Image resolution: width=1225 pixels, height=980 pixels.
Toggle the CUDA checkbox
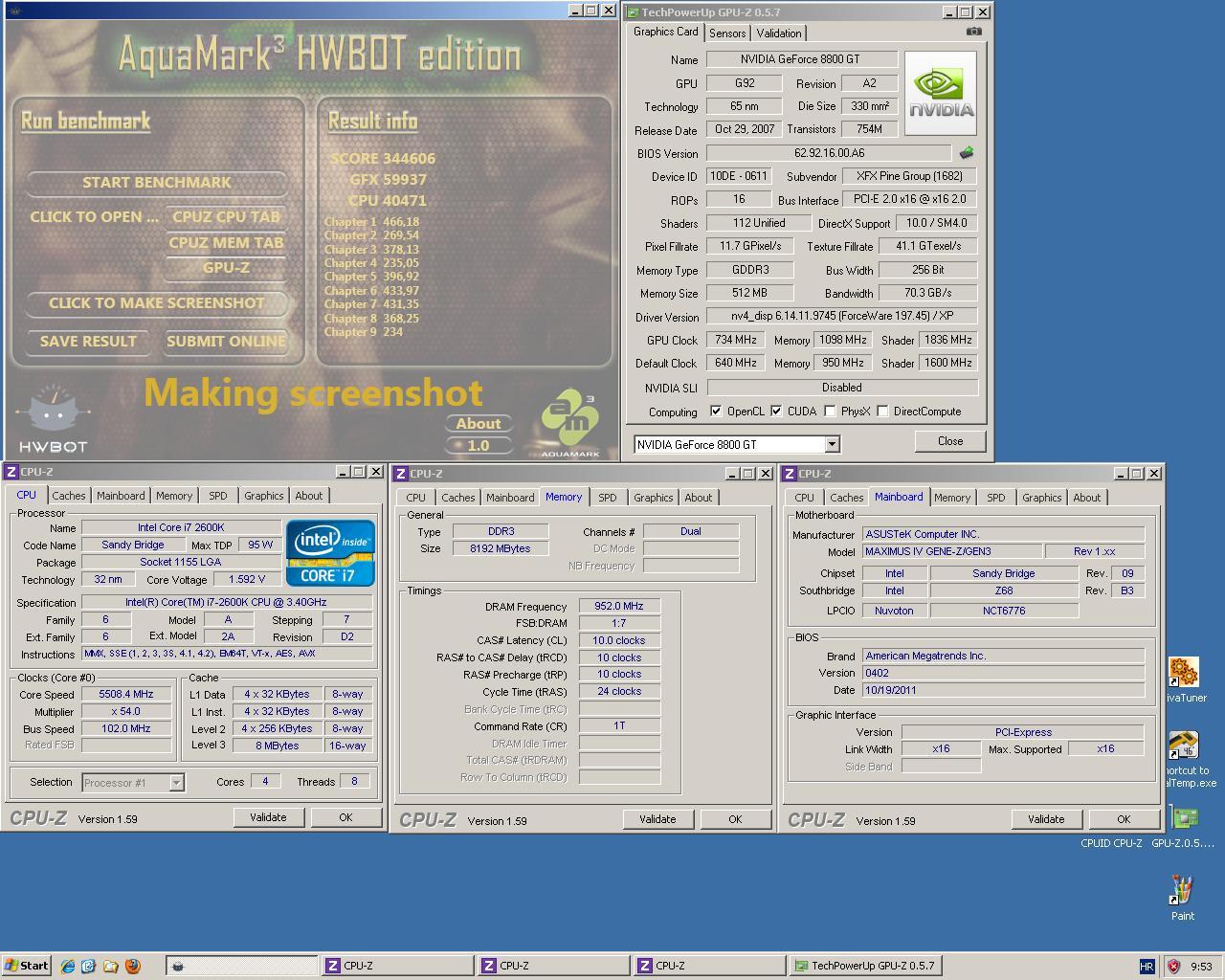[x=776, y=411]
